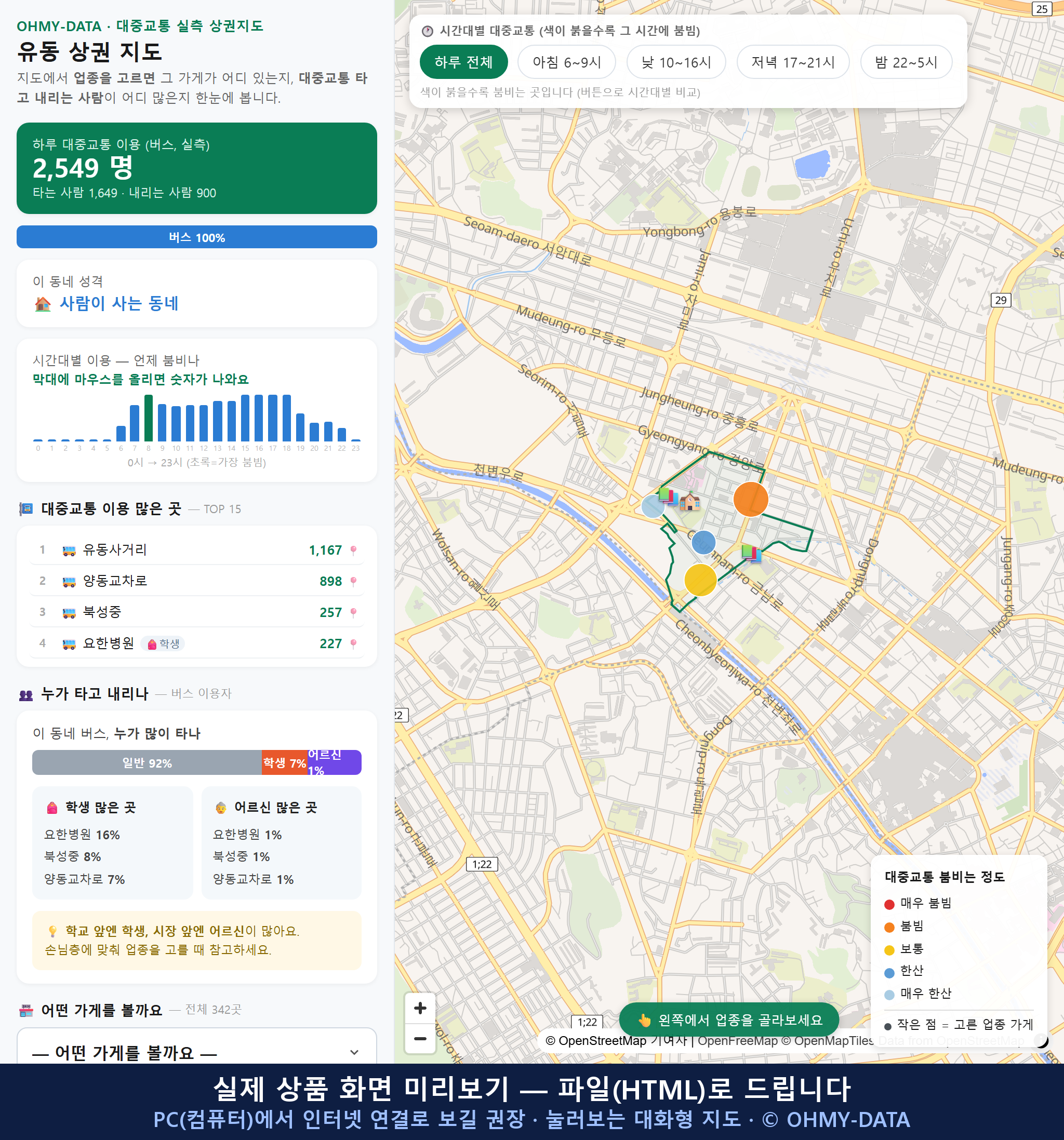Locate 요한병원 with its pin icon
Image resolution: width=1064 pixels, height=1140 pixels.
pos(353,643)
